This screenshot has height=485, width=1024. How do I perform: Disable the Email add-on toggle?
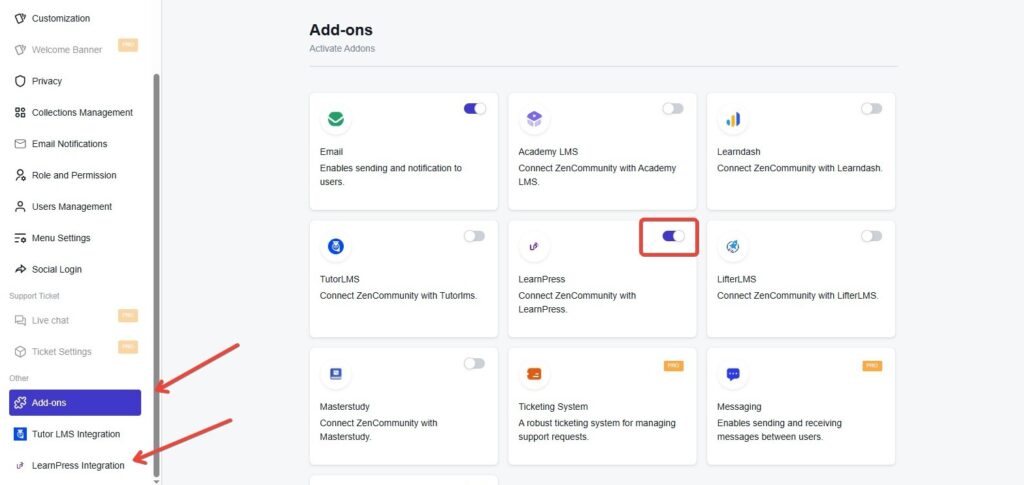(475, 108)
